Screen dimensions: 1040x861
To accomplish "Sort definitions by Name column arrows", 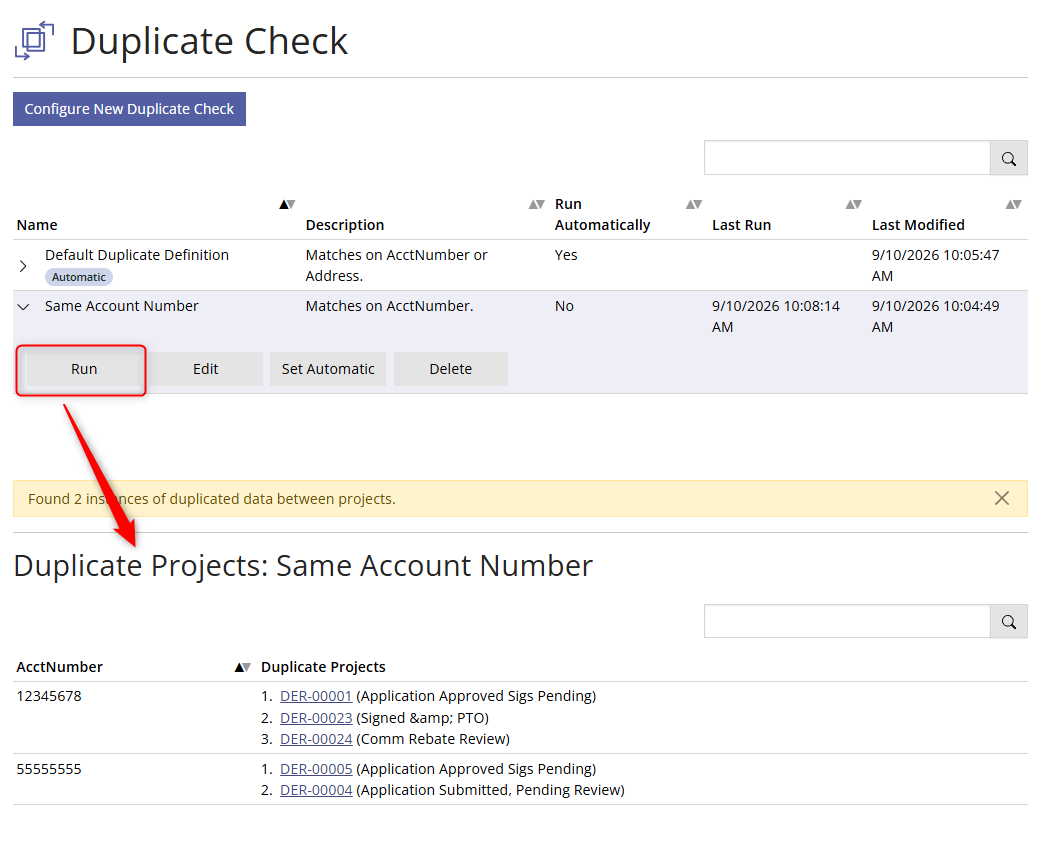I will (287, 204).
